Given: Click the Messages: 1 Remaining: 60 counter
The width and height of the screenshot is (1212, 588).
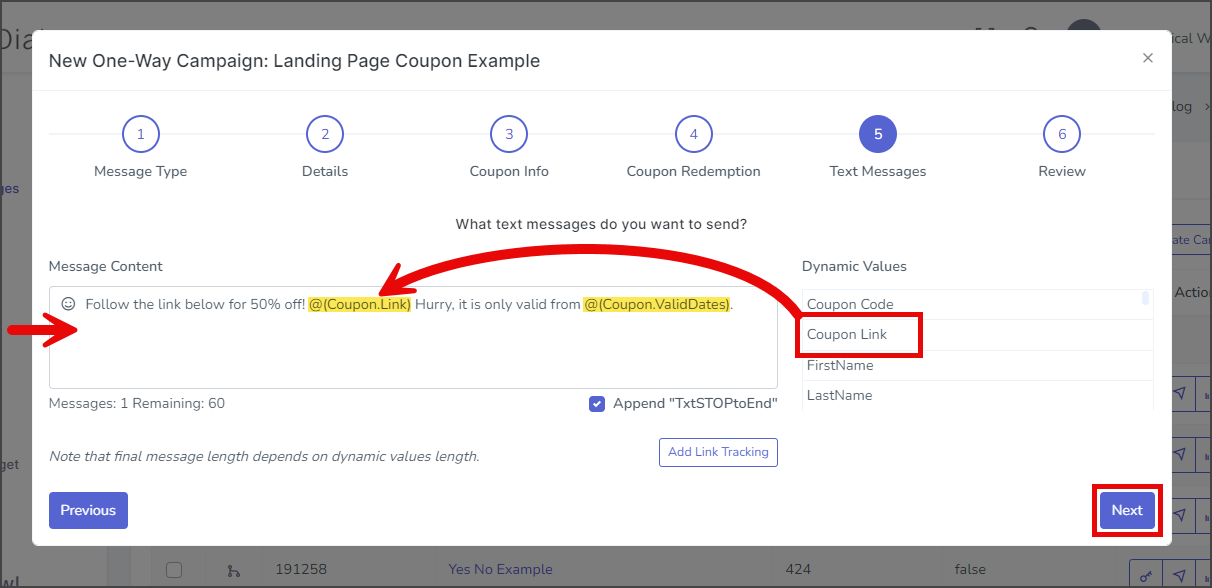Looking at the screenshot, I should tap(137, 404).
